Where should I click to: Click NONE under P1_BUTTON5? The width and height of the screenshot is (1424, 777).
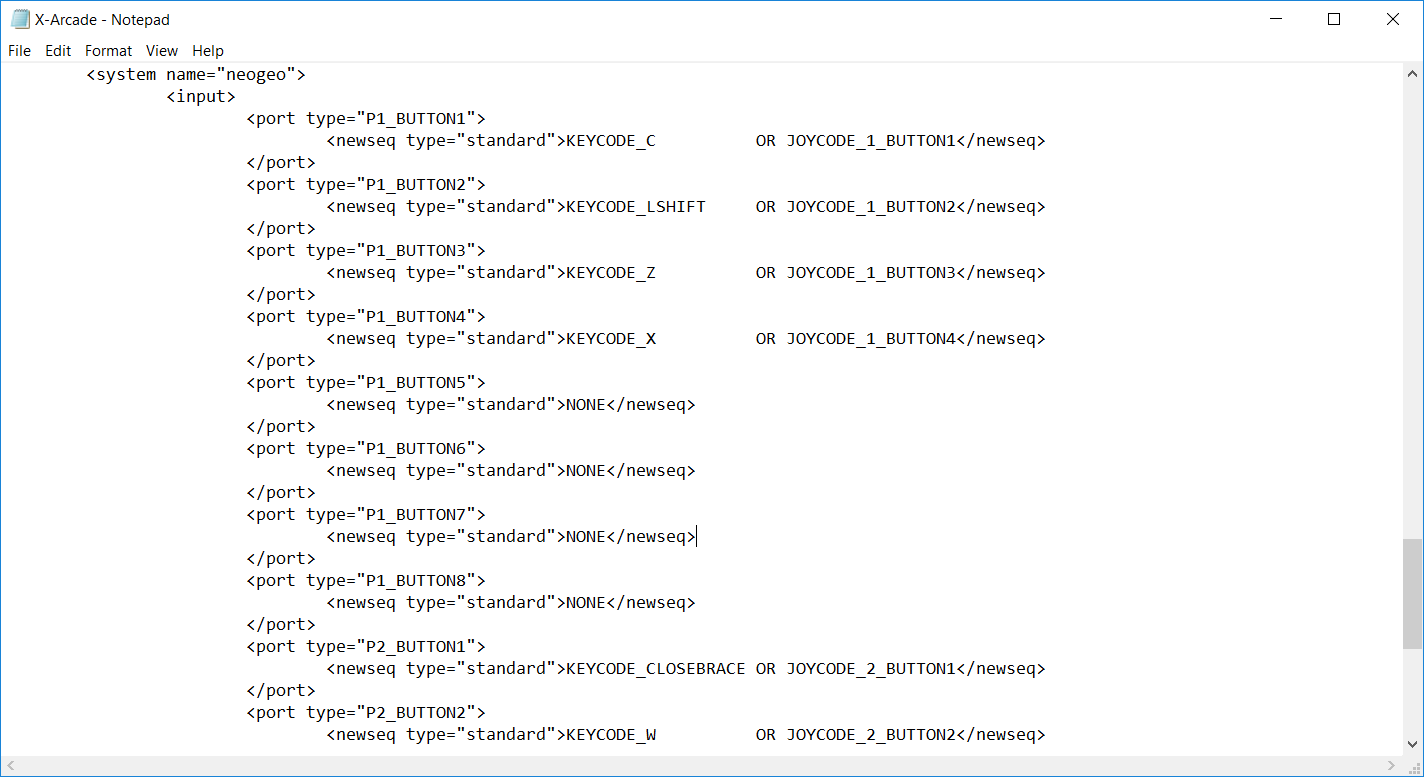point(586,404)
